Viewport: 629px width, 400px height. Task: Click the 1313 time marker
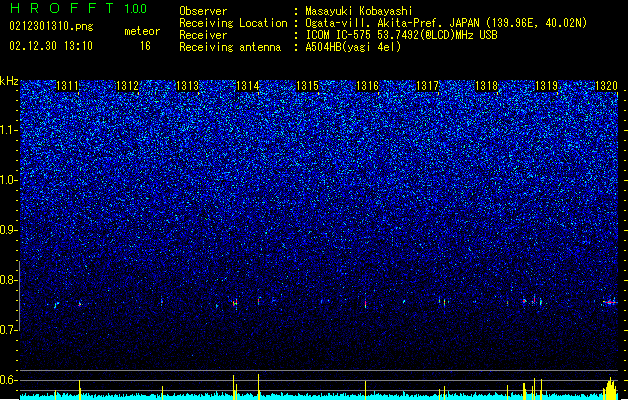pyautogui.click(x=187, y=86)
